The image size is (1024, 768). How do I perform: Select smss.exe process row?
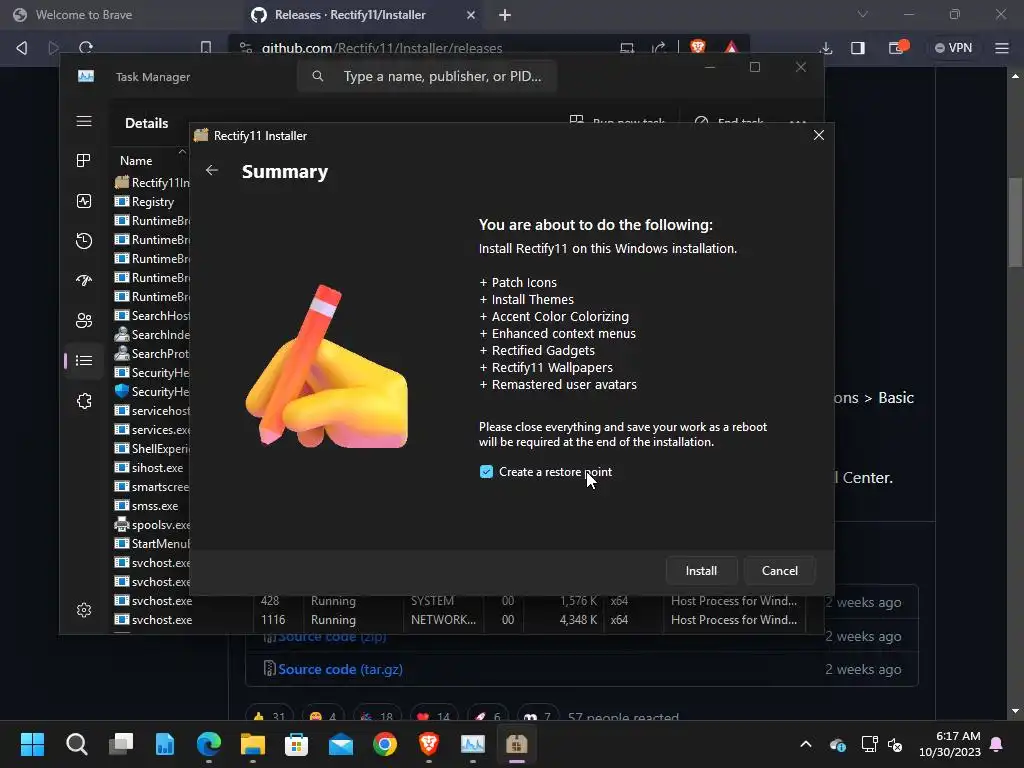click(x=152, y=505)
